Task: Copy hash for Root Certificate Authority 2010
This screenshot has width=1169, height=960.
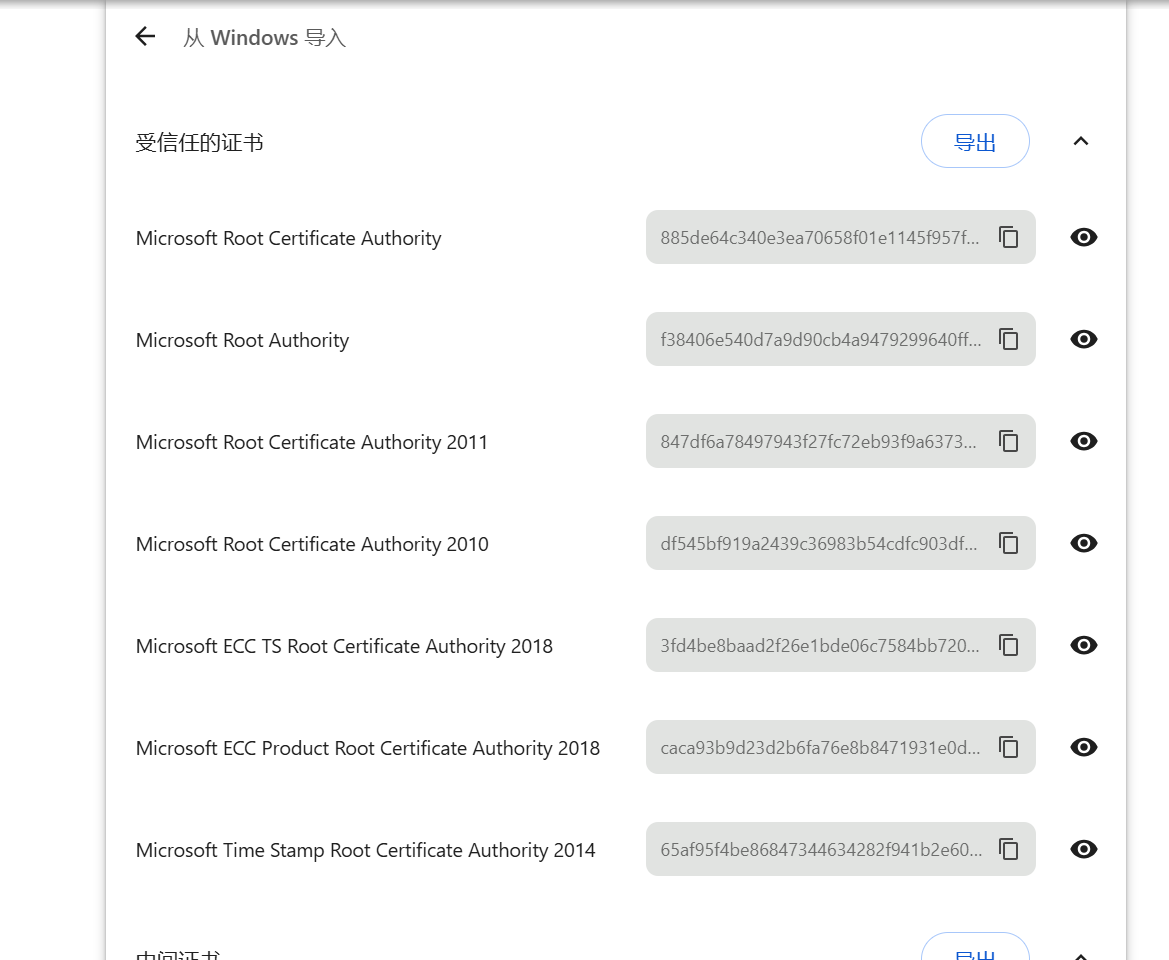Action: coord(1009,543)
